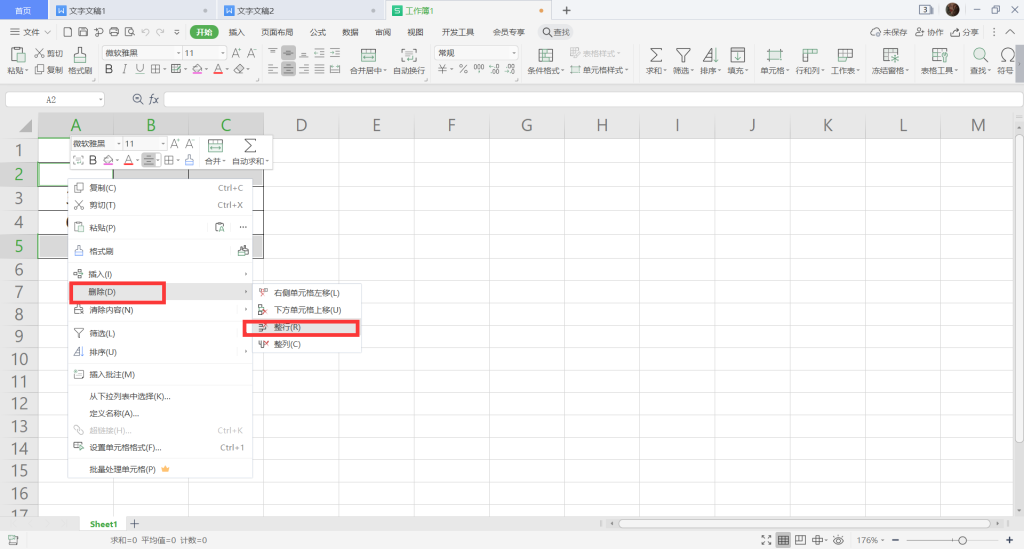Click the new tab plus button
Screen dimensions: 1024x549
pyautogui.click(x=566, y=10)
